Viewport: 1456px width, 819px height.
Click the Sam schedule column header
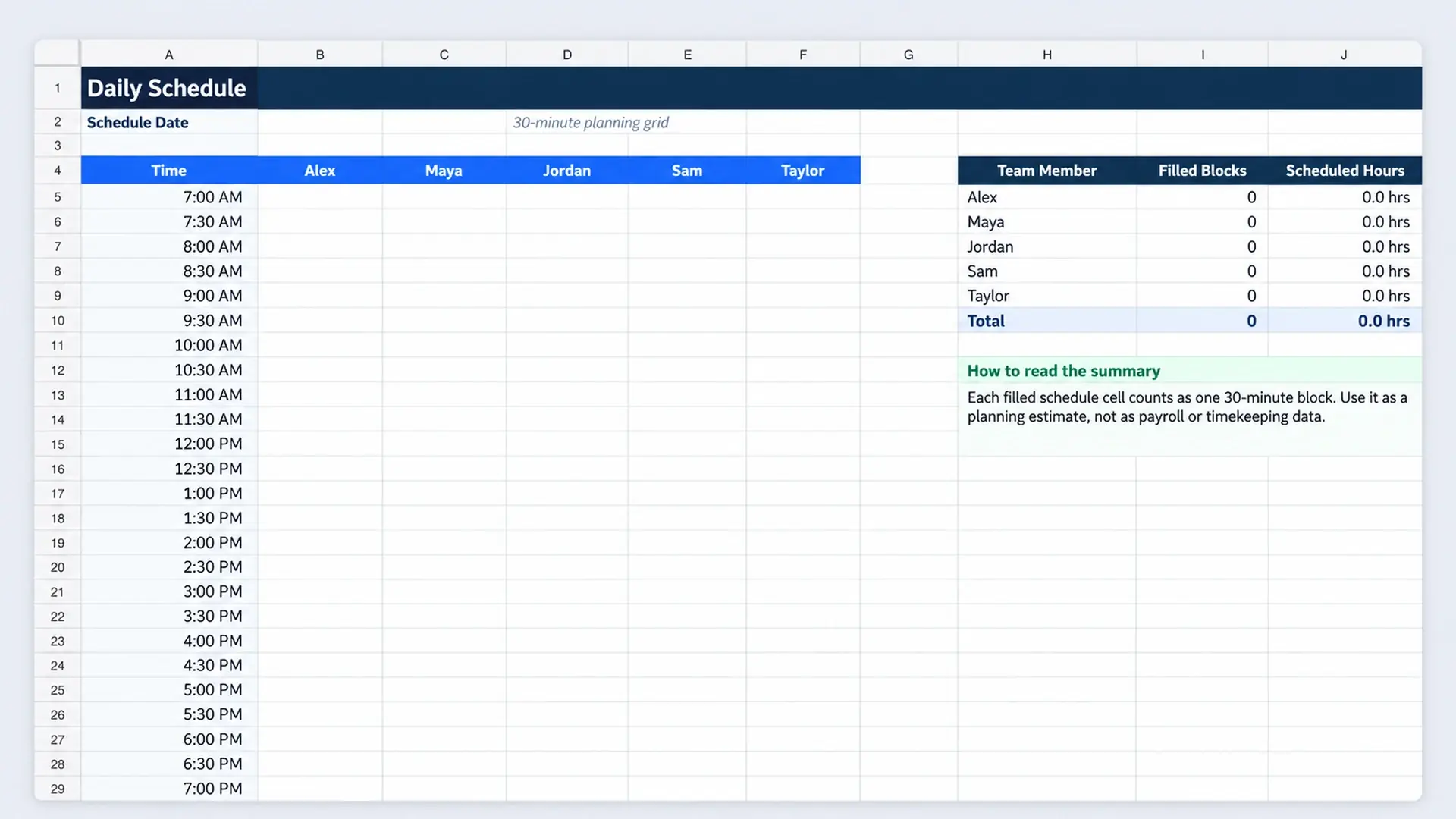click(x=687, y=171)
